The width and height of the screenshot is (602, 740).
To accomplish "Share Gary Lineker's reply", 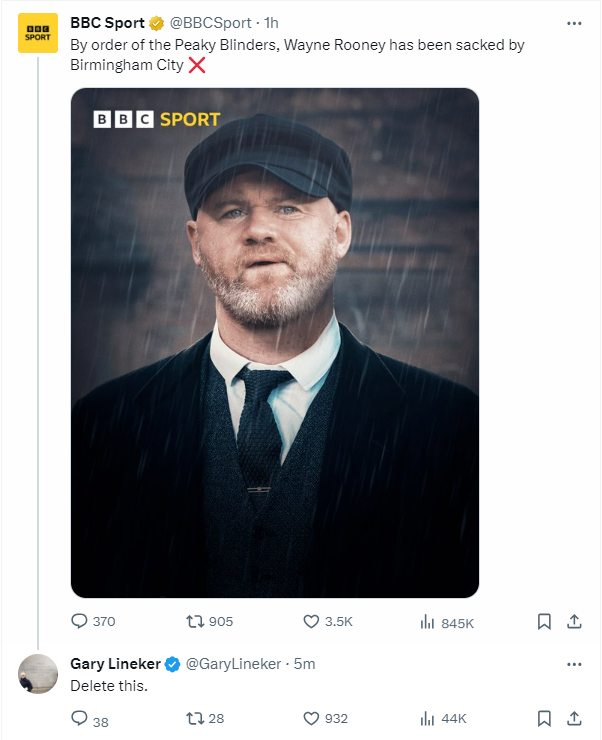I will (x=574, y=718).
